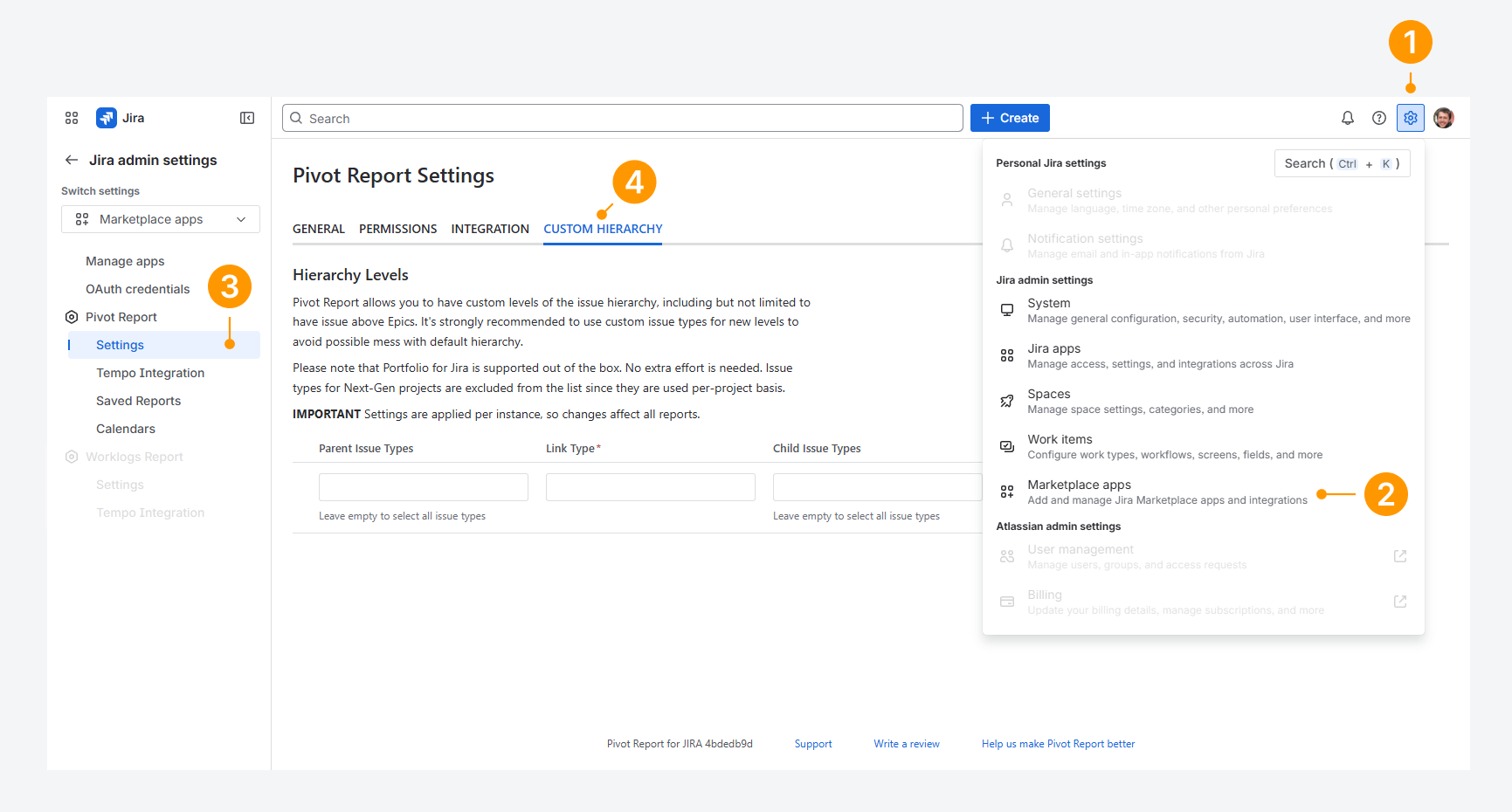Open Tempo Integration under Pivot Report
This screenshot has width=1512, height=812.
(x=150, y=373)
